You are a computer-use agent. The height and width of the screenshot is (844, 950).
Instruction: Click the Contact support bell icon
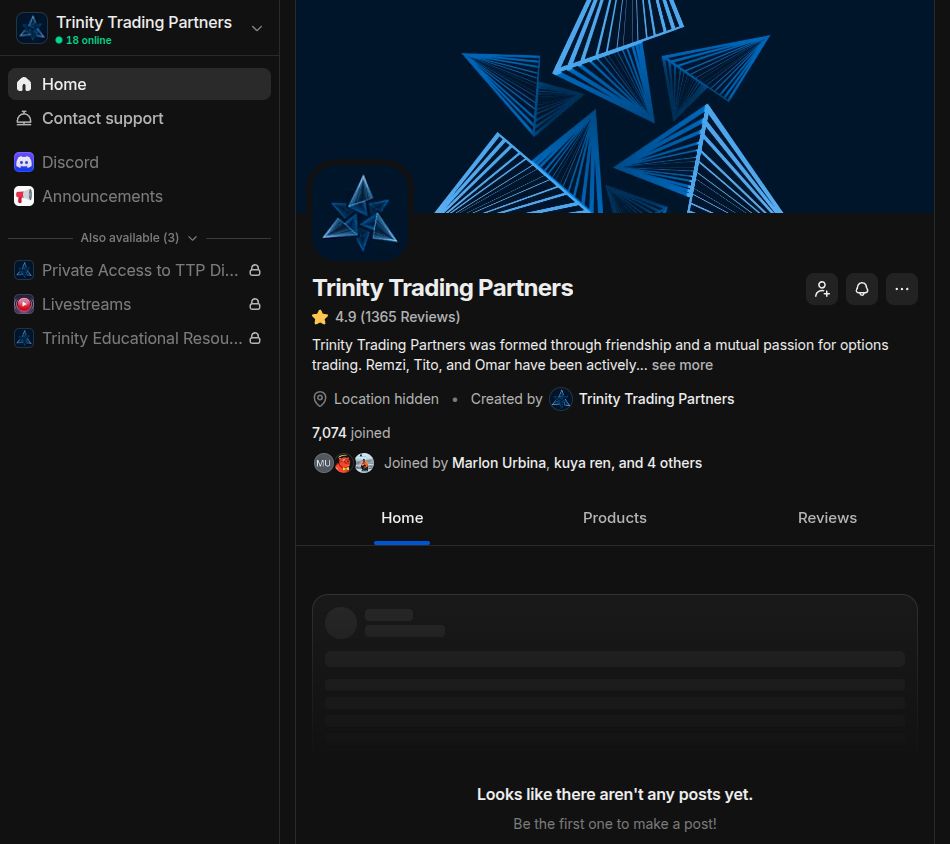[24, 118]
